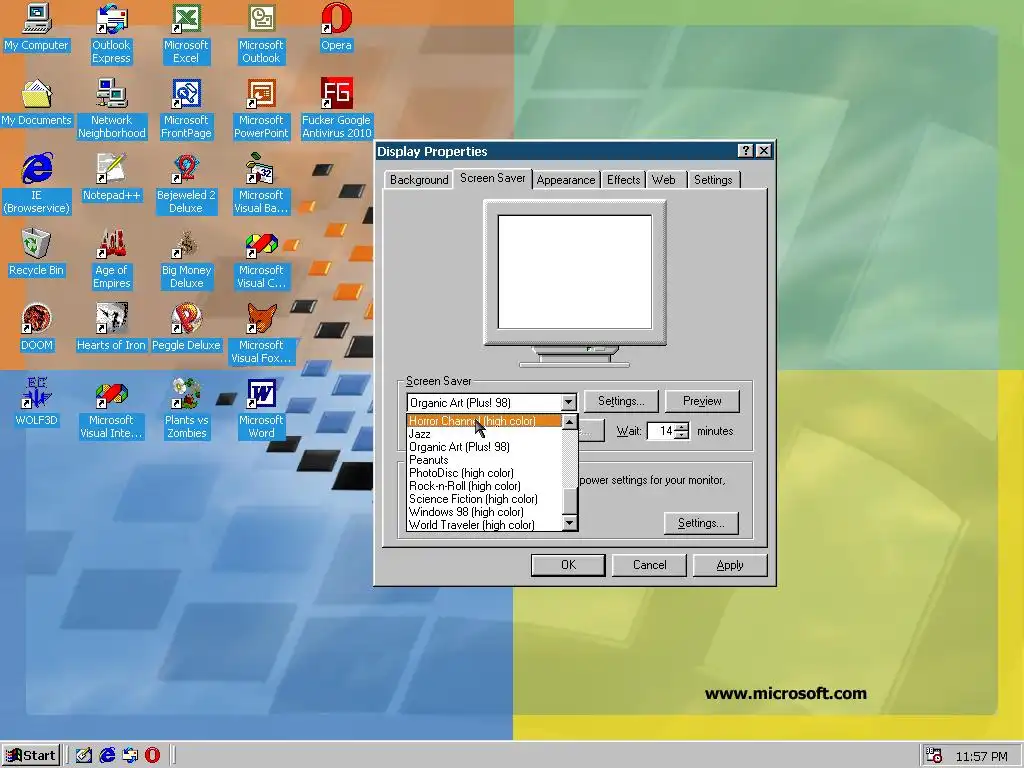Click the Preview button
Viewport: 1024px width, 768px height.
(x=702, y=401)
